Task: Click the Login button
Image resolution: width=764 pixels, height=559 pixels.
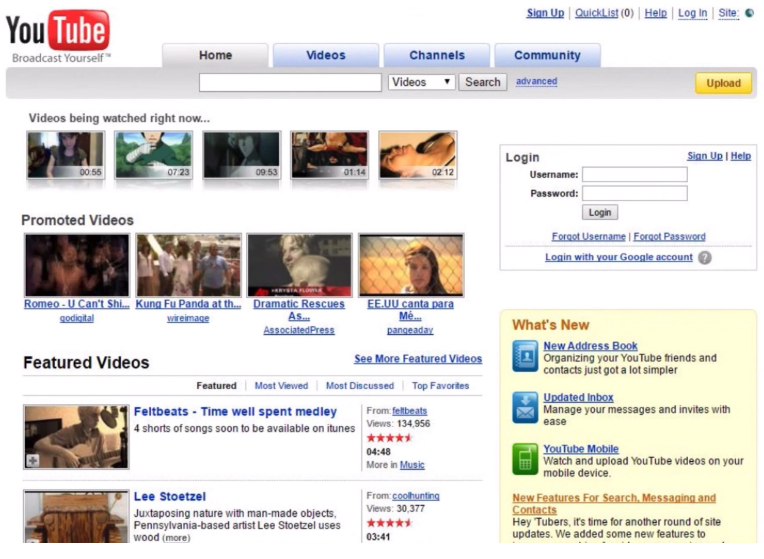Action: coord(599,212)
